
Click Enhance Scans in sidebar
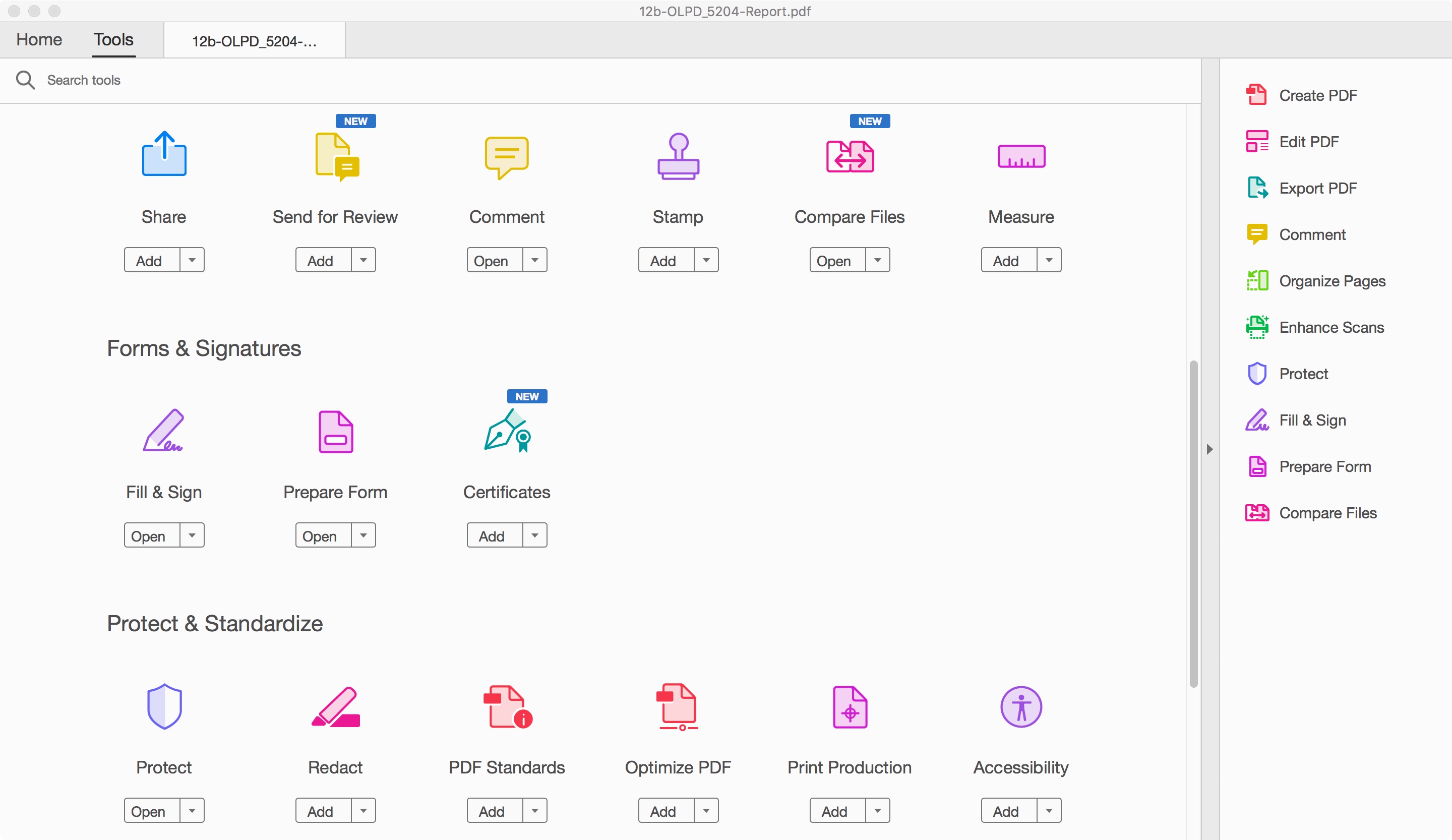click(x=1332, y=327)
